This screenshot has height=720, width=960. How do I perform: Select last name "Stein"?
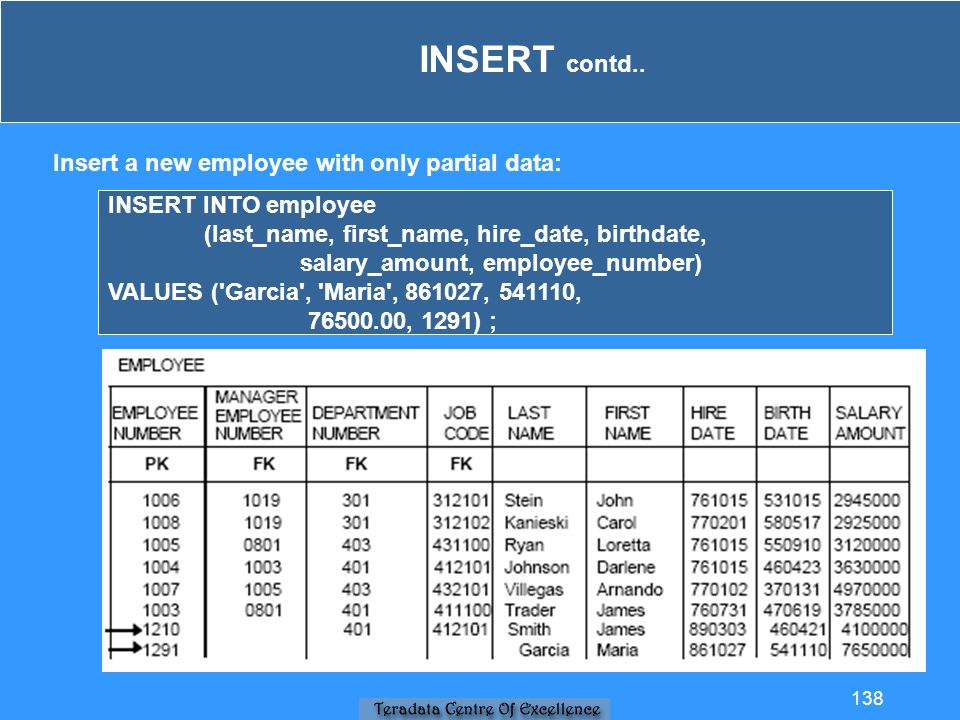[523, 500]
